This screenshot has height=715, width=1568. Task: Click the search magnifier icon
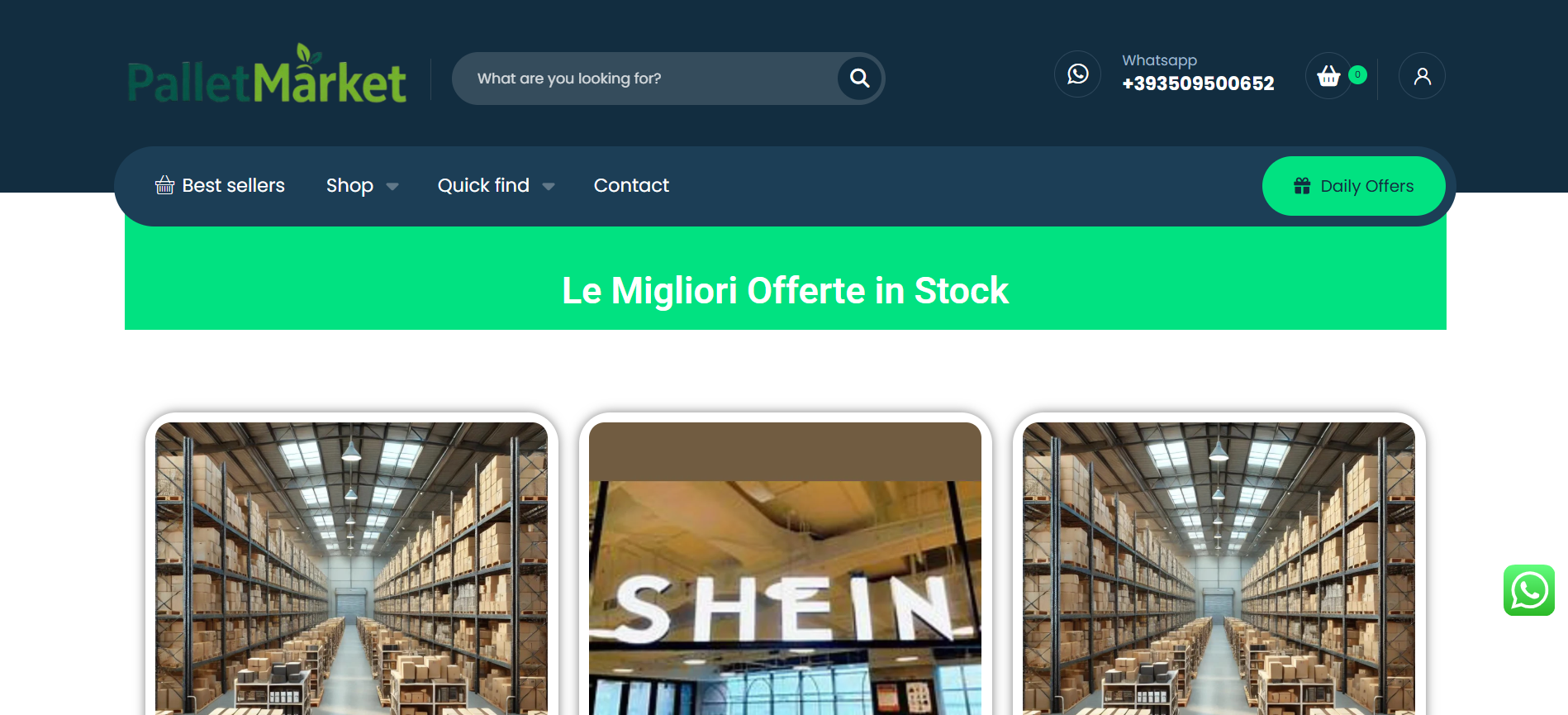pyautogui.click(x=859, y=78)
